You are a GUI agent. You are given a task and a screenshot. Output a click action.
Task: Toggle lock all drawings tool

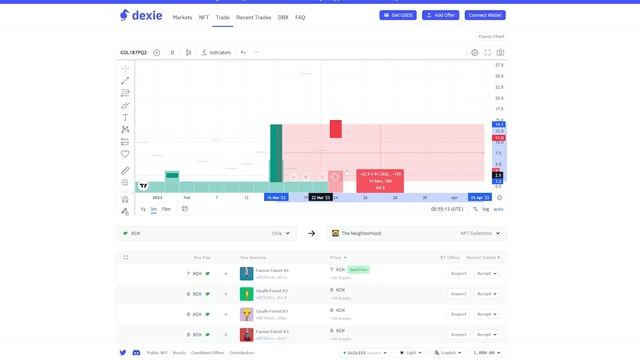[x=125, y=211]
